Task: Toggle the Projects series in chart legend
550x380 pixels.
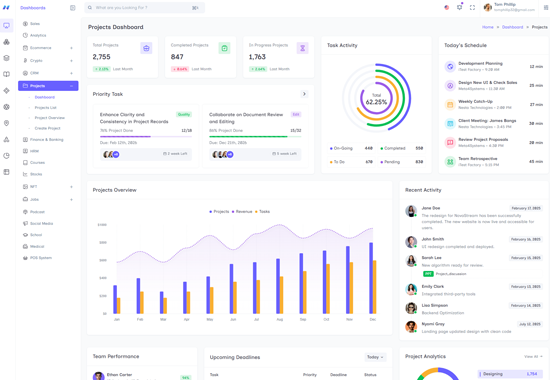Action: 219,212
